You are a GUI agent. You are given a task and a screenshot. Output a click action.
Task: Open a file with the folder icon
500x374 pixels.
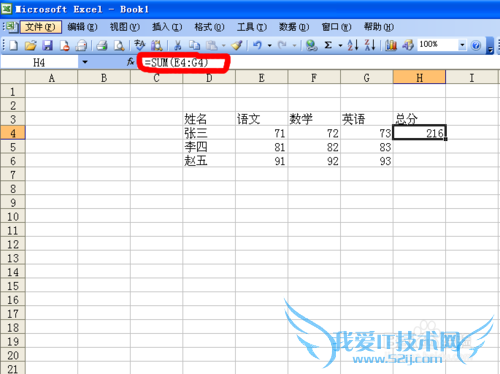coord(30,45)
